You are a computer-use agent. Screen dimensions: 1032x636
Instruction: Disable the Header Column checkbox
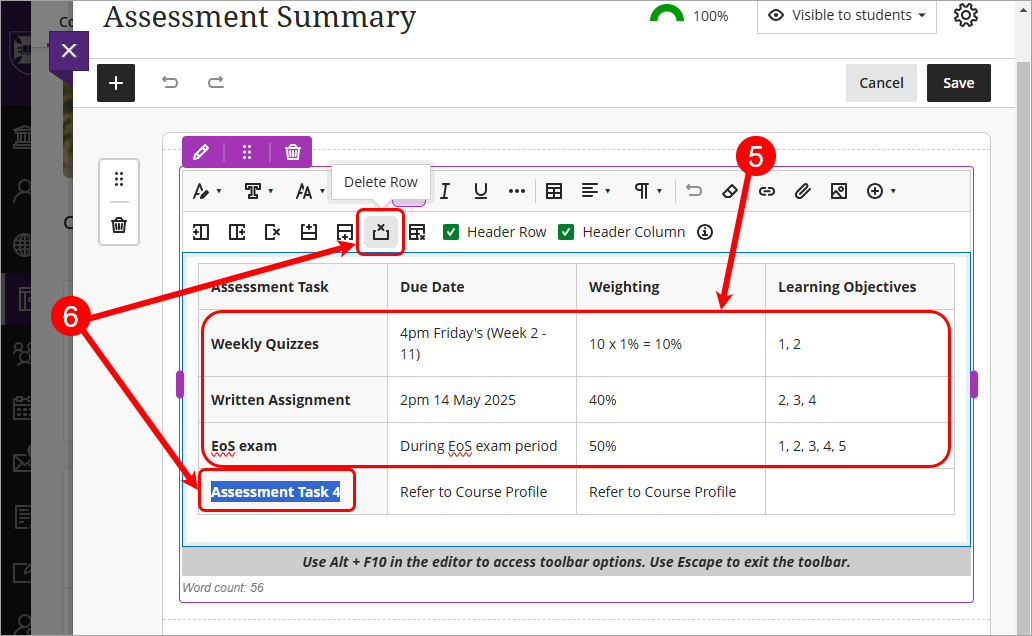pyautogui.click(x=566, y=231)
